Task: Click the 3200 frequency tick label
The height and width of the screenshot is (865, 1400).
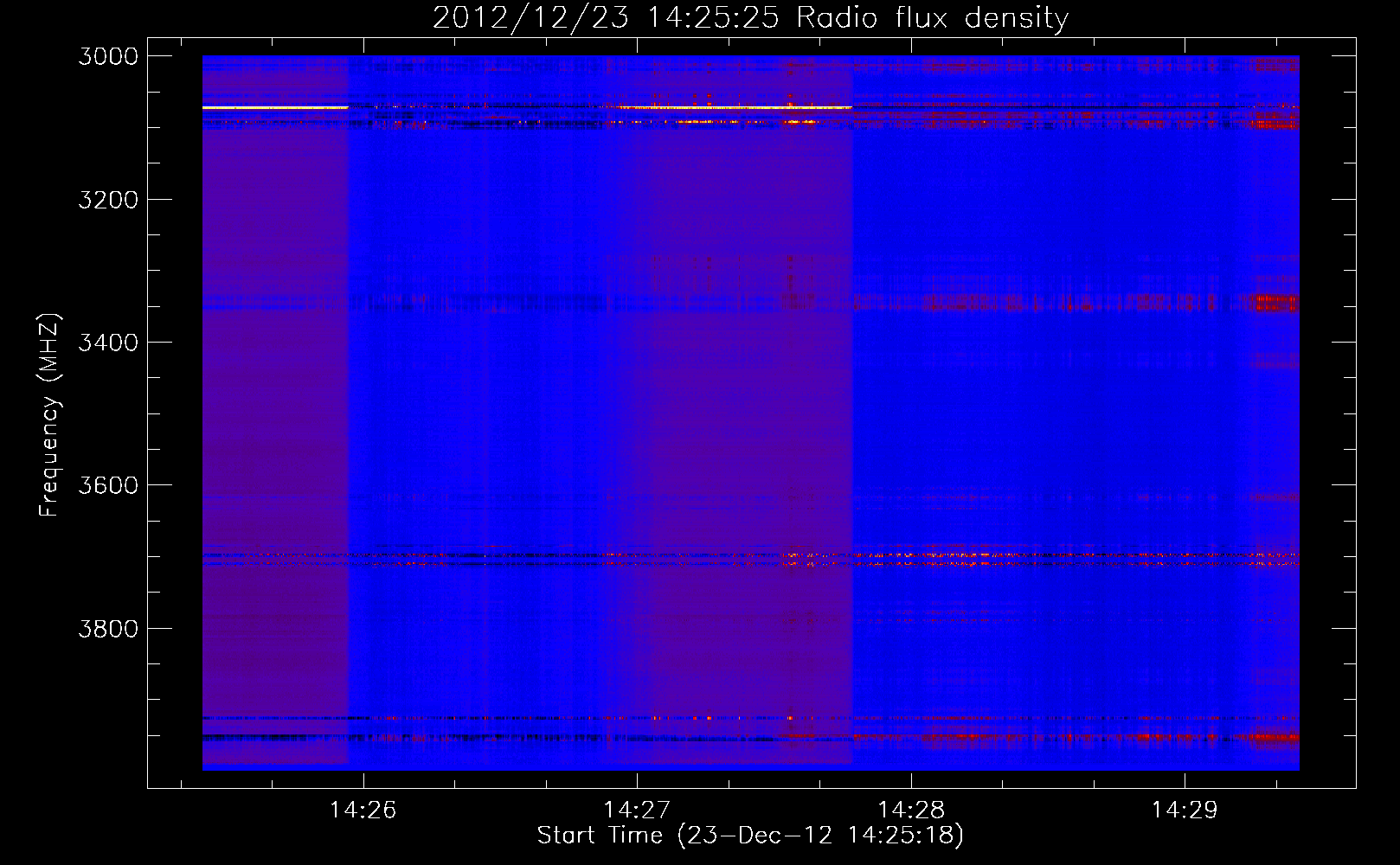Action: (x=108, y=200)
